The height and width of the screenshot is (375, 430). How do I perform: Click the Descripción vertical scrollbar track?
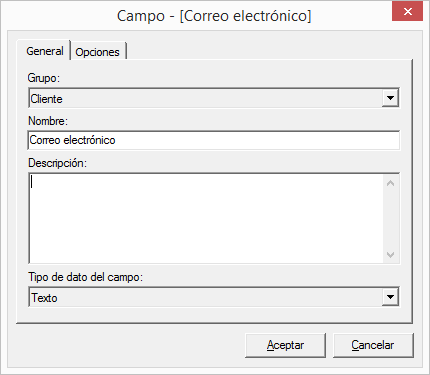point(391,219)
